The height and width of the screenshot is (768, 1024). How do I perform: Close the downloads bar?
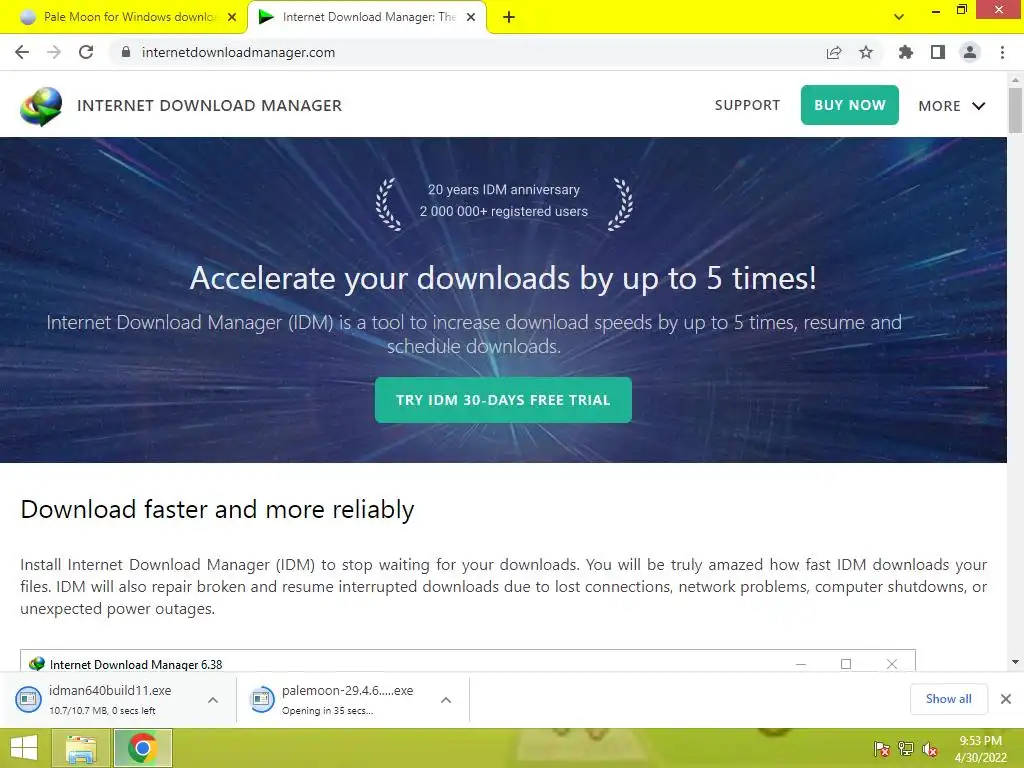tap(1006, 699)
